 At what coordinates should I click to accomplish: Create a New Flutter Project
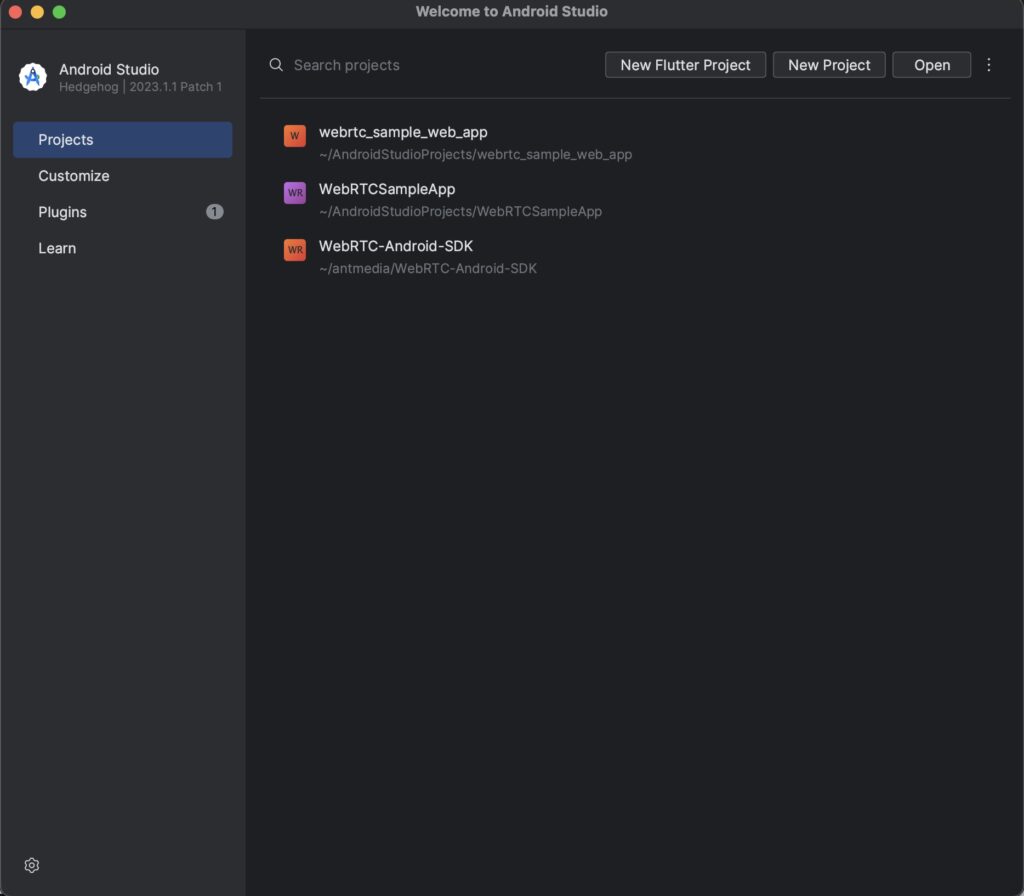pyautogui.click(x=685, y=65)
